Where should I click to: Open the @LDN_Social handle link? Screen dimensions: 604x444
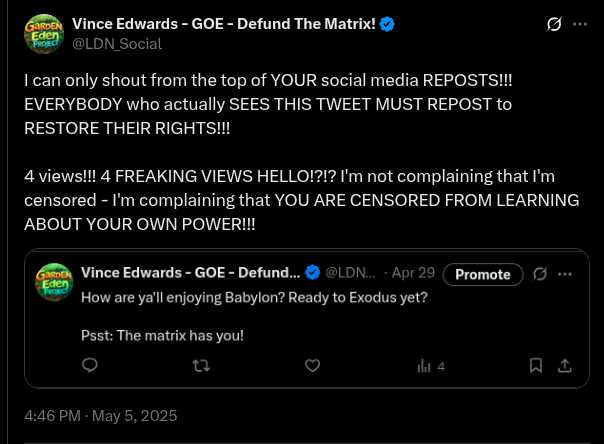(117, 44)
